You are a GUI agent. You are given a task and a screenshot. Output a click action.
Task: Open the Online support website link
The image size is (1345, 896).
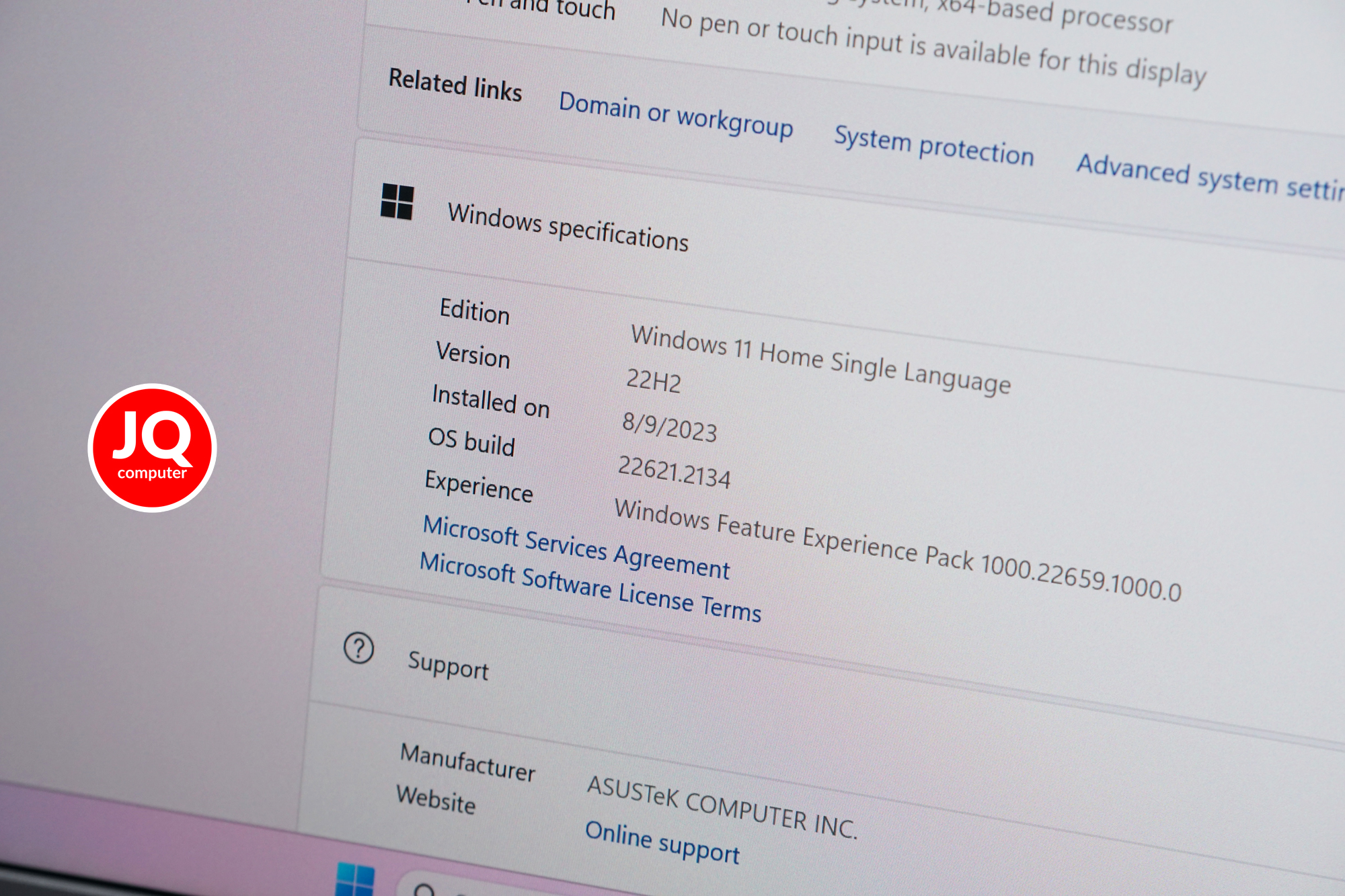point(662,842)
